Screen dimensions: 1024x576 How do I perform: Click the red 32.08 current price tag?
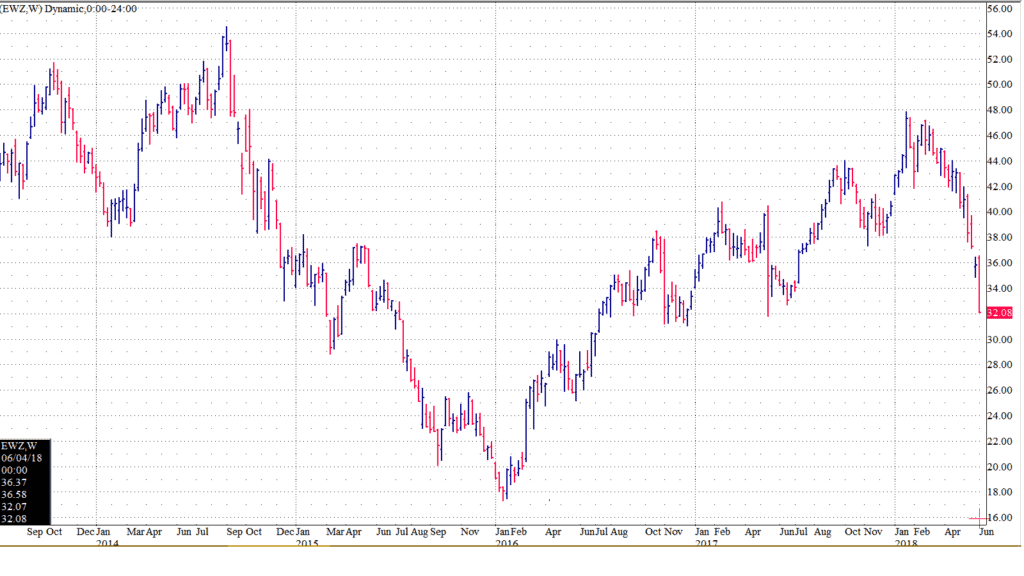[1000, 313]
